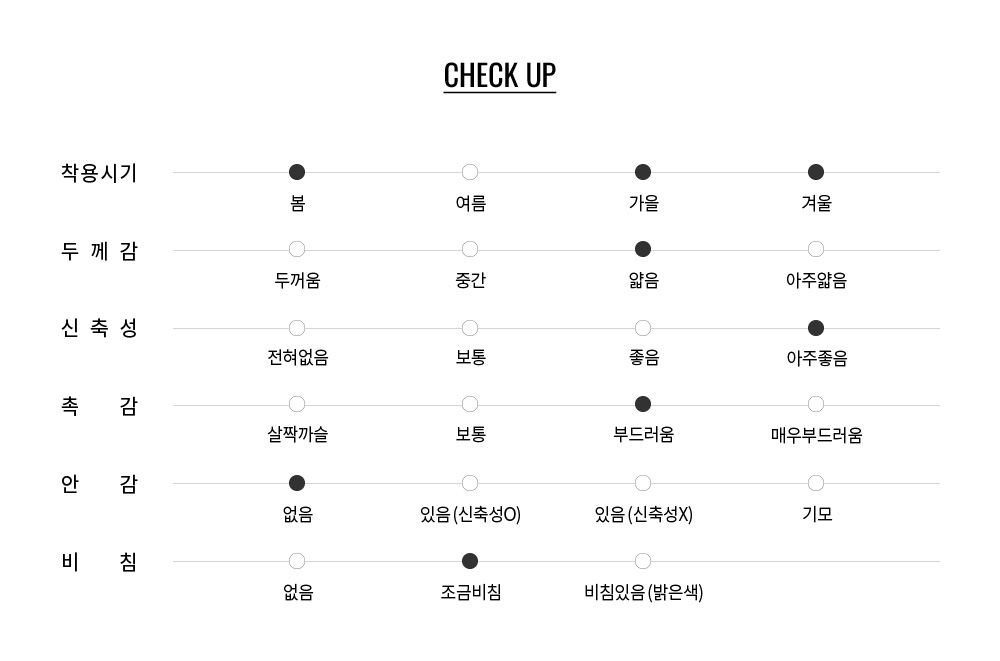Click the 신축성 row label
The height and width of the screenshot is (661, 1000).
(99, 329)
